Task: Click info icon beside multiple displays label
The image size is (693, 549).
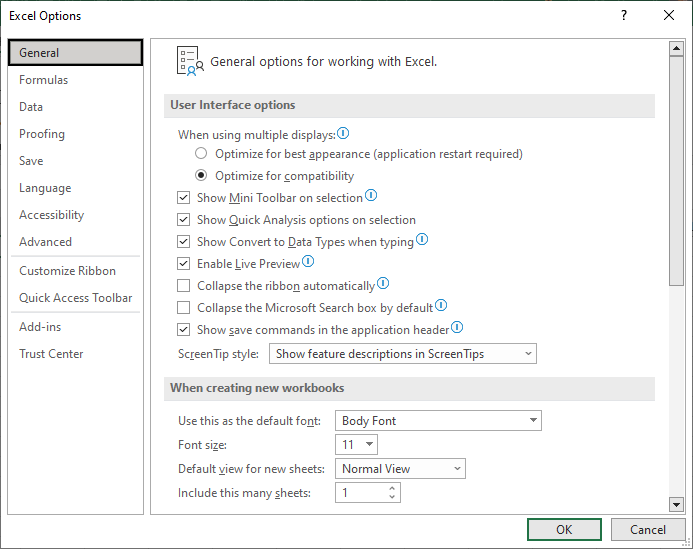Action: click(x=343, y=133)
